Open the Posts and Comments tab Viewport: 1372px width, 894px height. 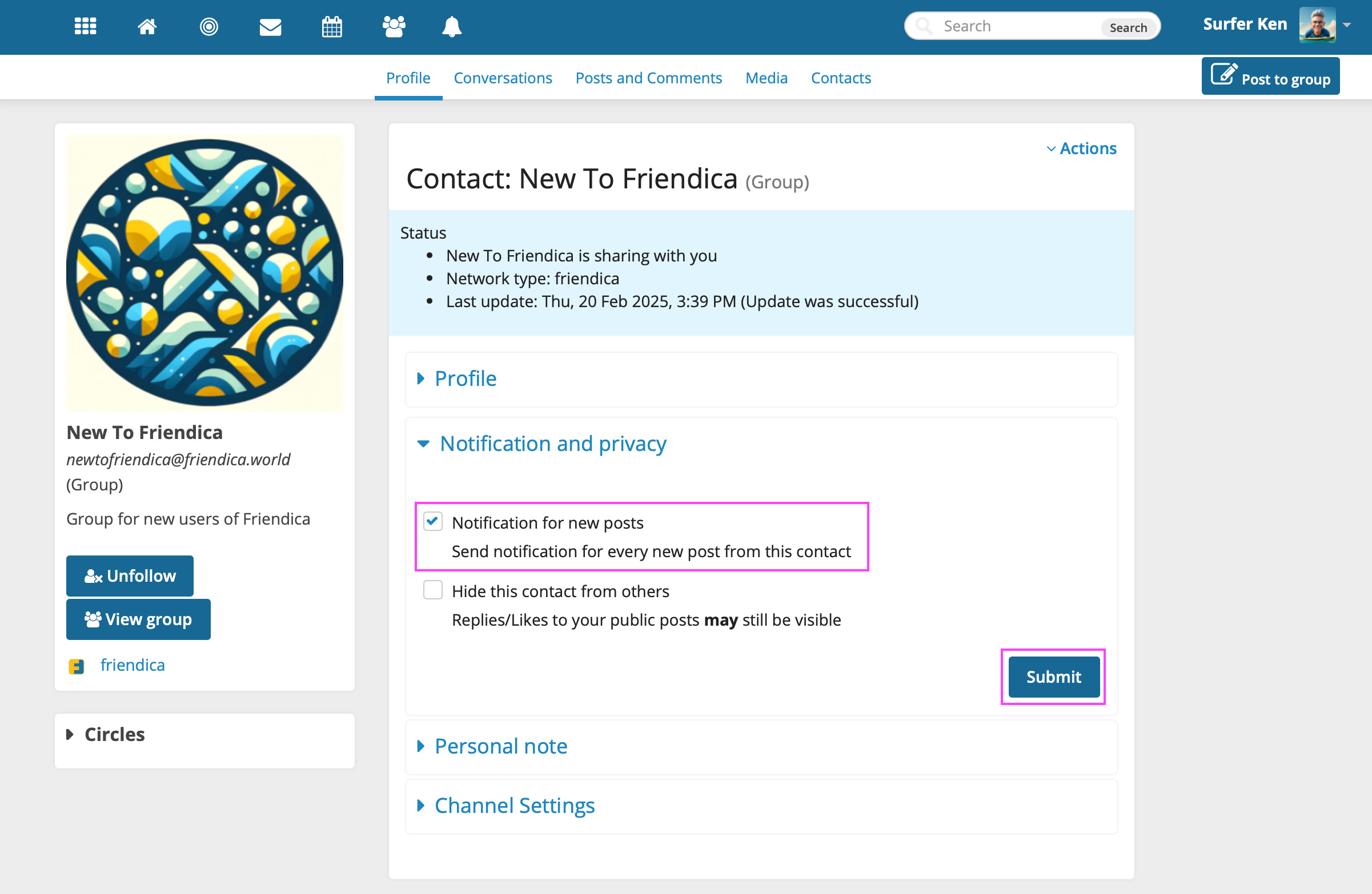pyautogui.click(x=648, y=78)
